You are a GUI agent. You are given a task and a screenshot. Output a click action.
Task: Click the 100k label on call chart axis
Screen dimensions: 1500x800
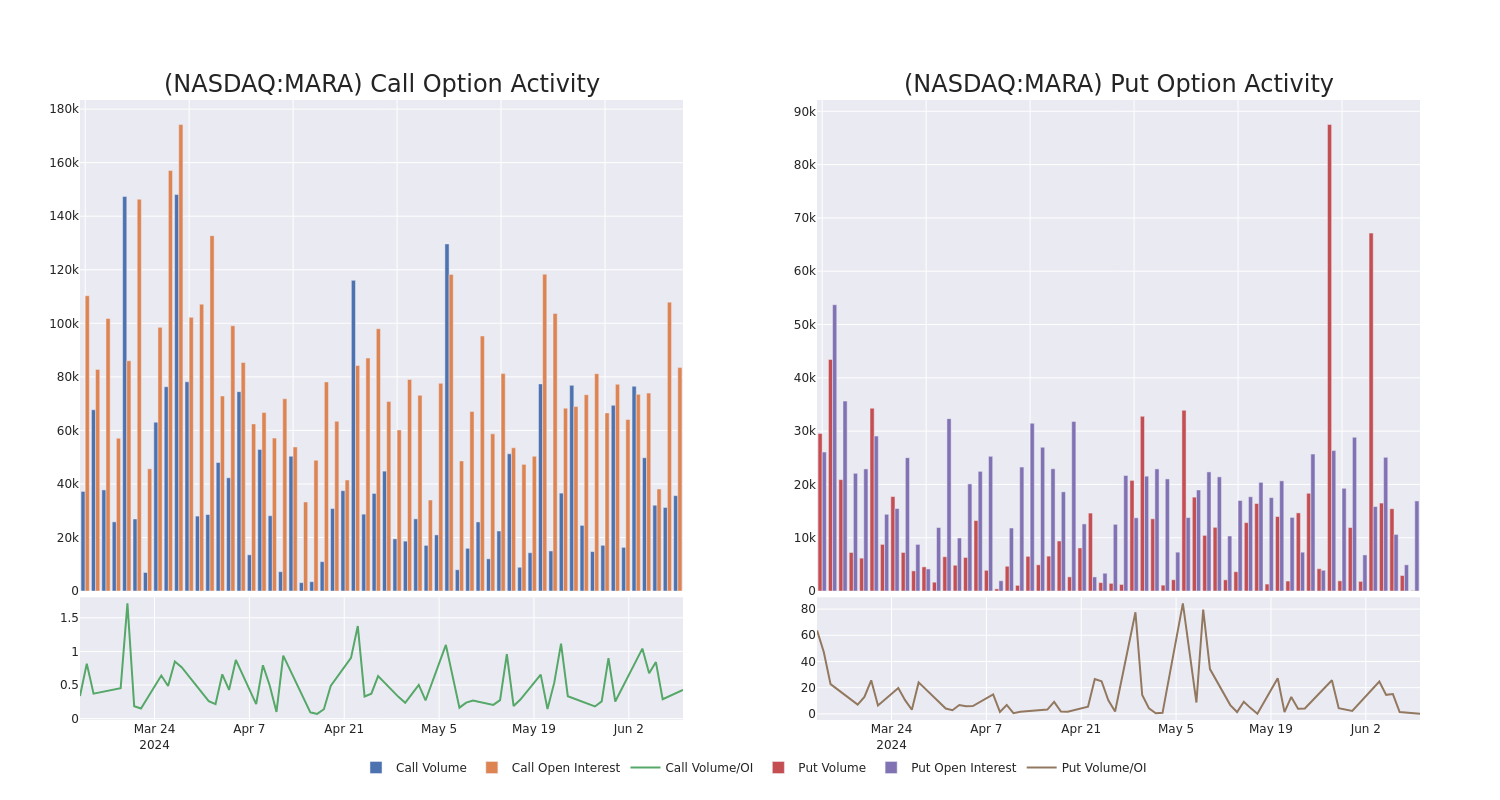[64, 324]
